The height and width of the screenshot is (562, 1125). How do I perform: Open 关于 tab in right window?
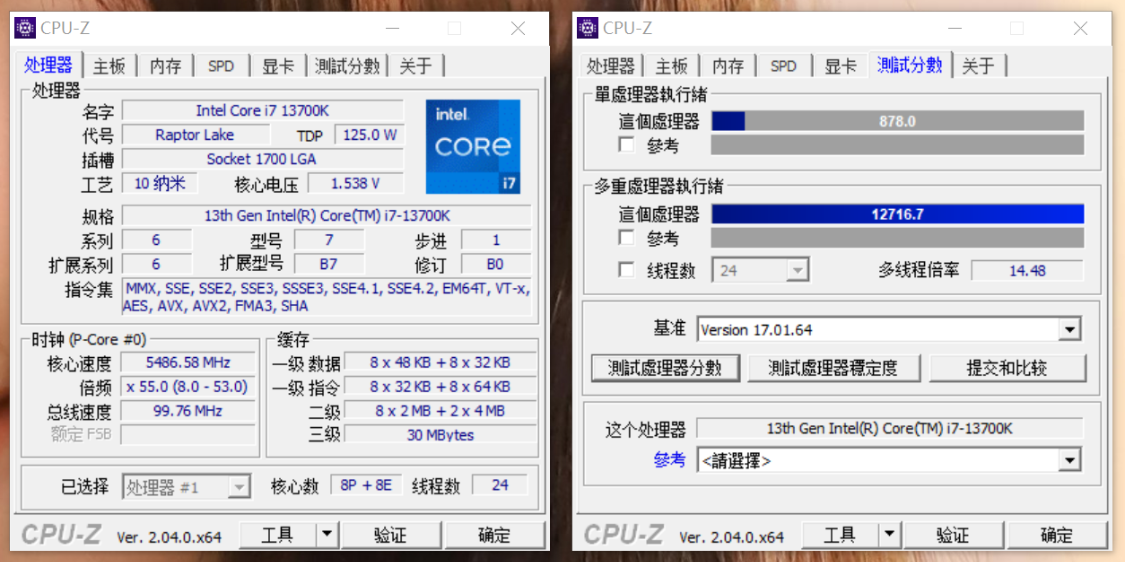click(x=979, y=67)
